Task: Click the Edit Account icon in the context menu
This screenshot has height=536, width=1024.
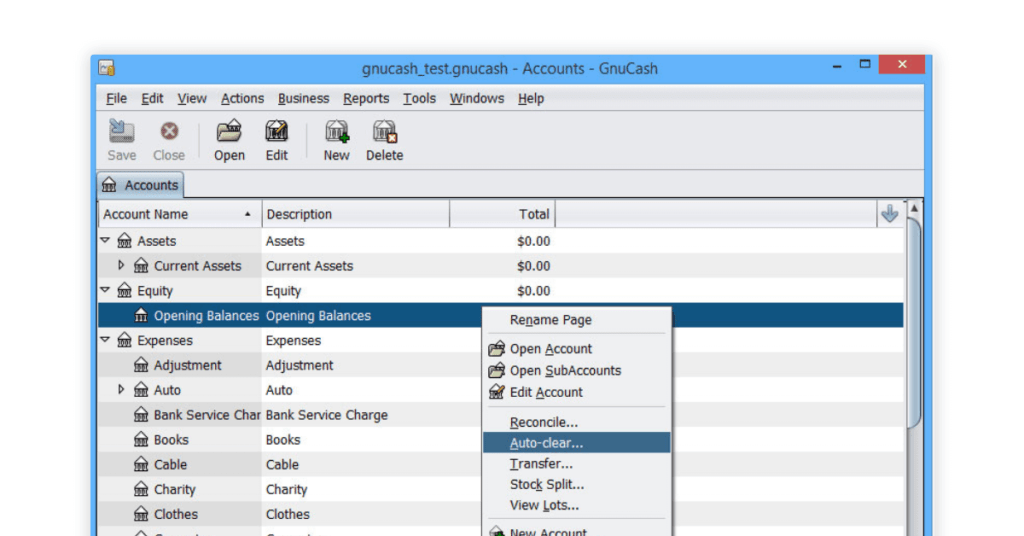Action: click(x=496, y=392)
